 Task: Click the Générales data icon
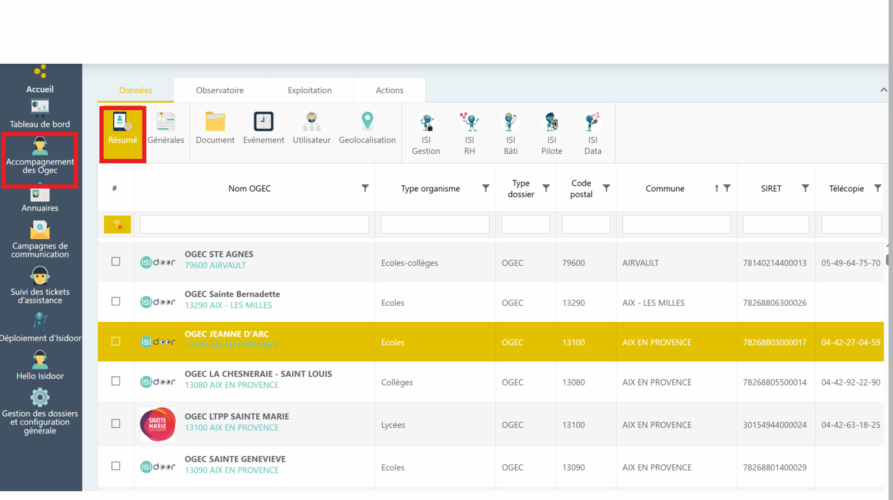[166, 130]
